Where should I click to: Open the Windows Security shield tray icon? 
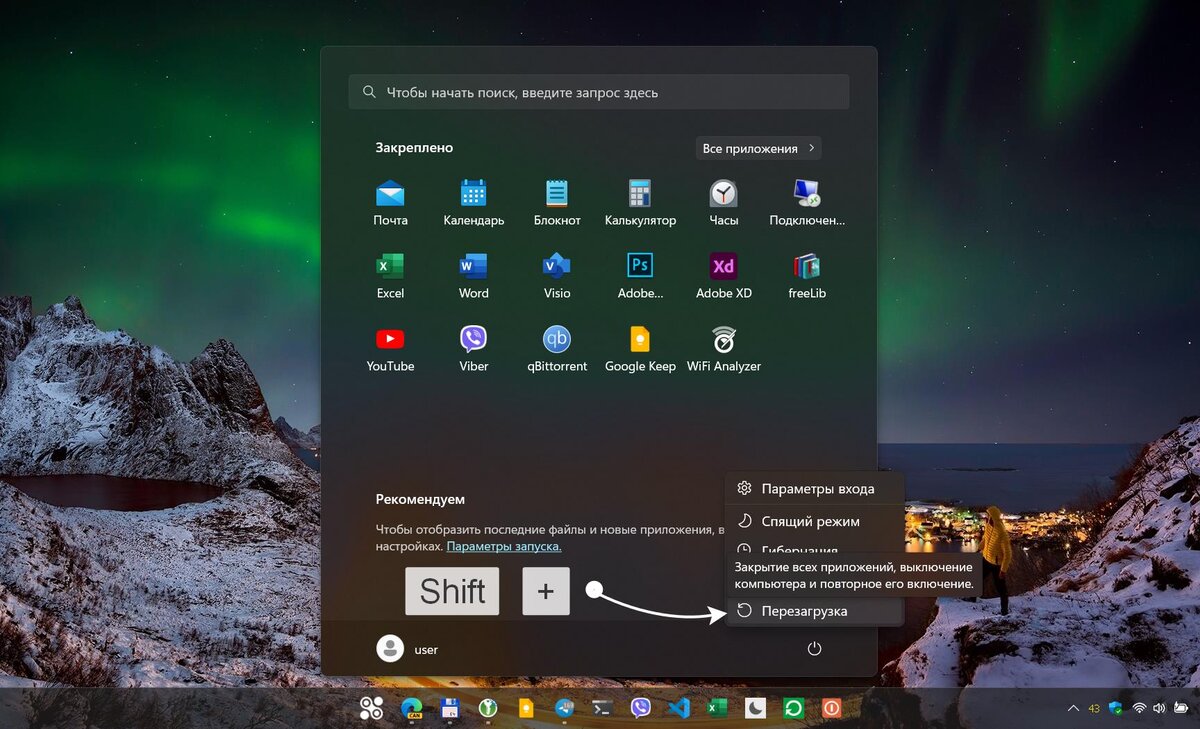[x=1116, y=708]
